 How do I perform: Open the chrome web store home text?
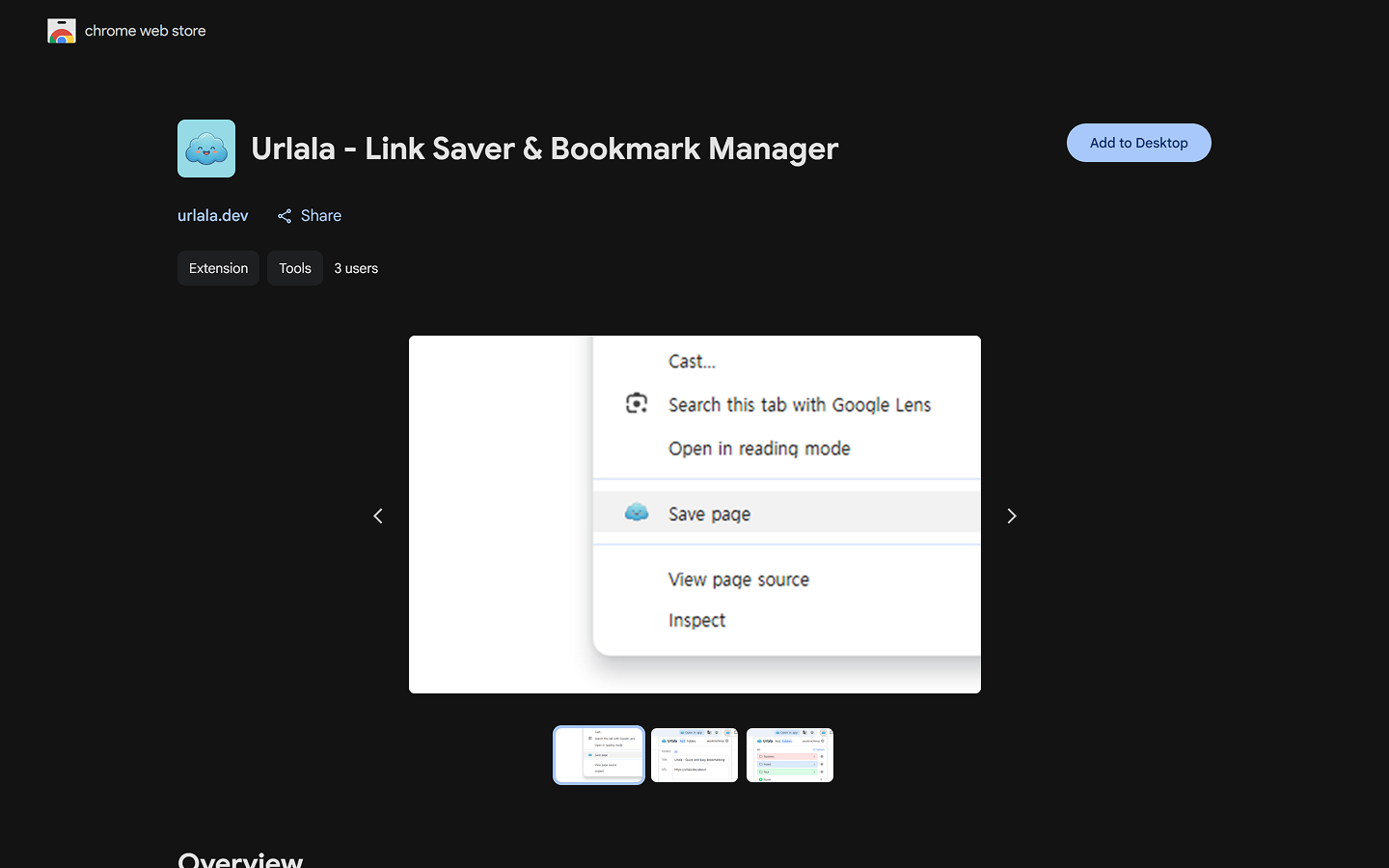(x=145, y=31)
